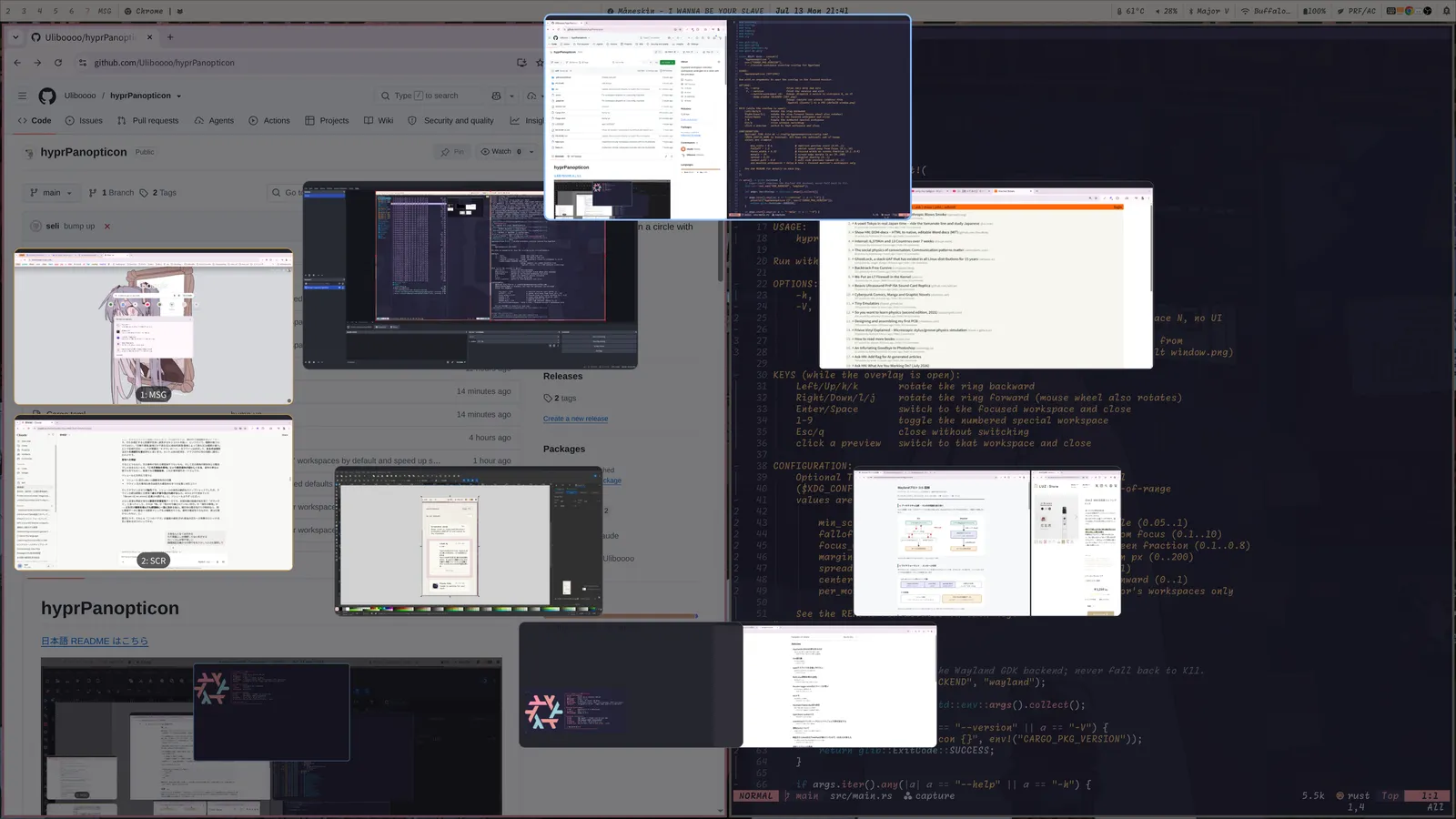This screenshot has width=1456, height=819.
Task: Open the Buffalo wifi network status
Action: [x=1266, y=11]
